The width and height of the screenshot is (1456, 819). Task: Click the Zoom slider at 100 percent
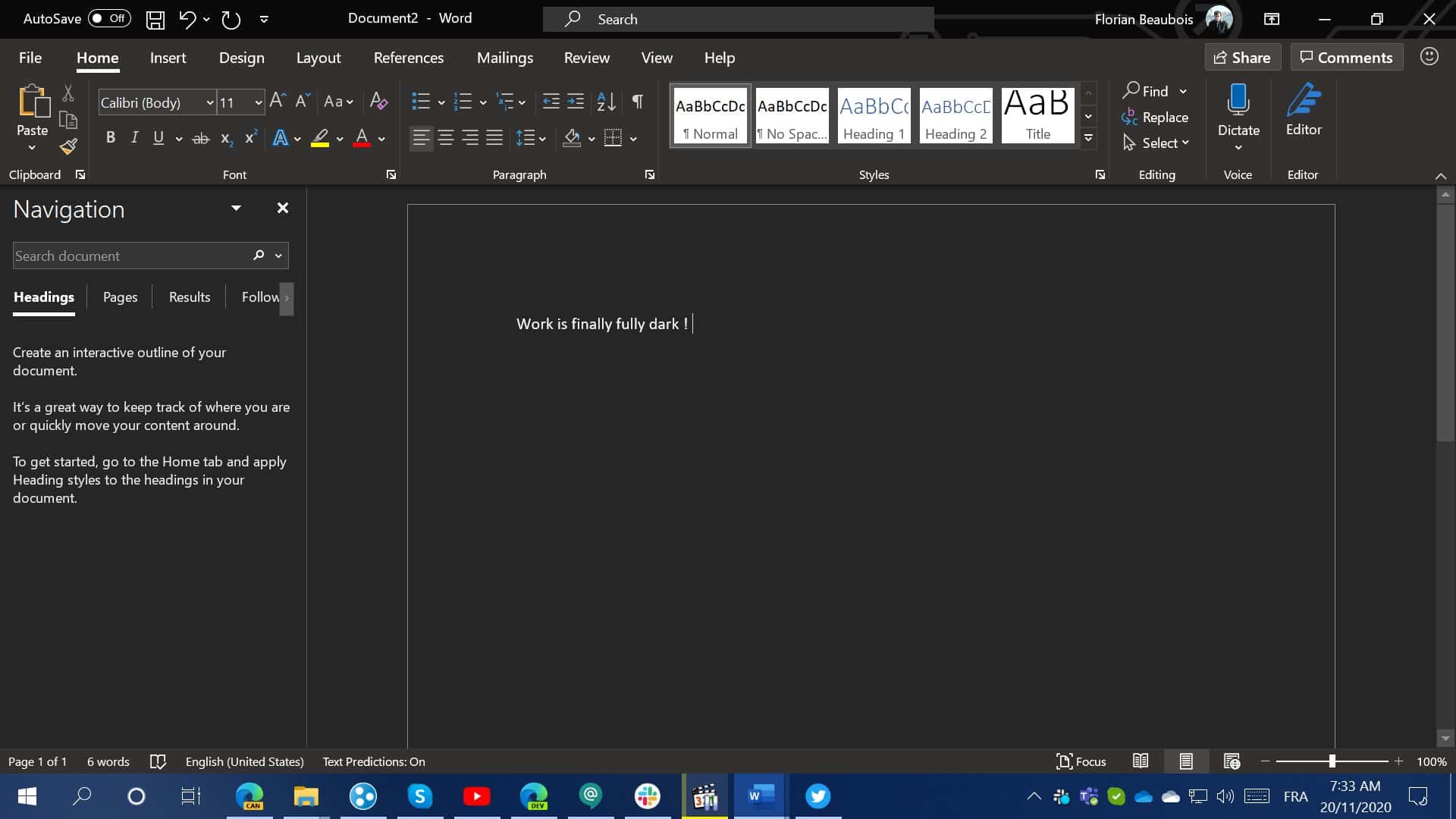(1331, 761)
